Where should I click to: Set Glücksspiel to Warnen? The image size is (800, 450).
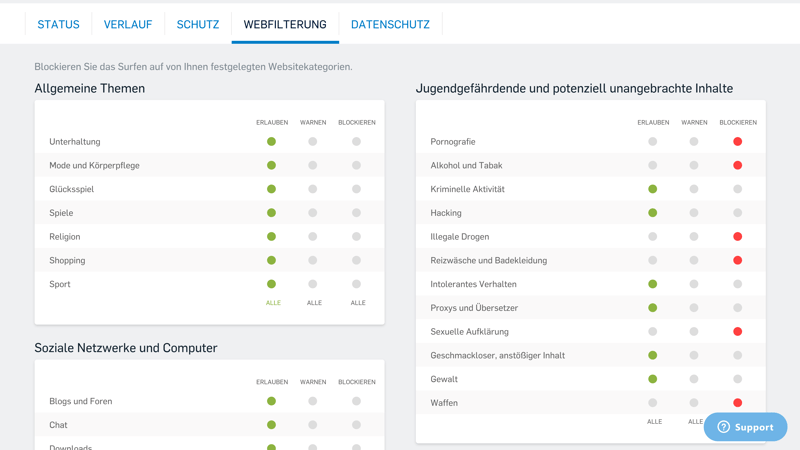[313, 189]
